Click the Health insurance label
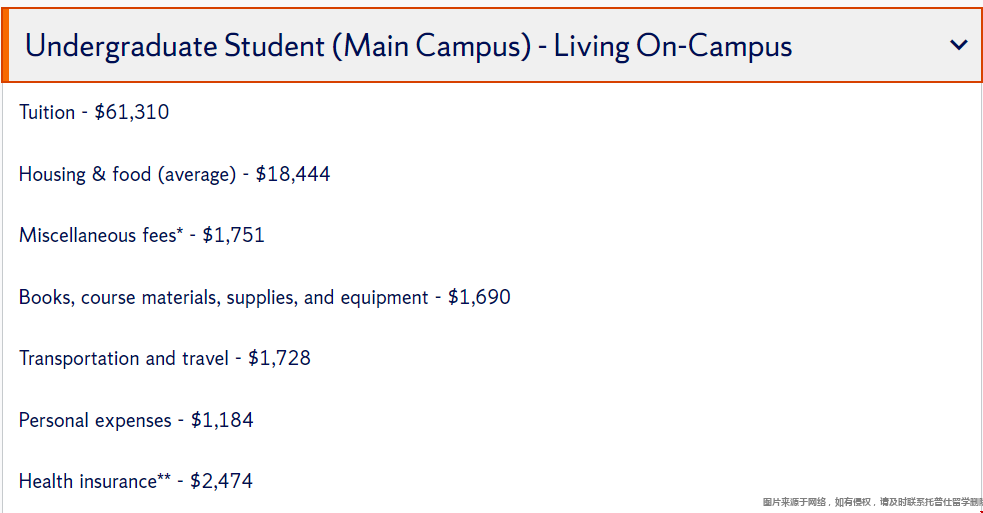Screen dimensions: 983x513 [x=87, y=482]
